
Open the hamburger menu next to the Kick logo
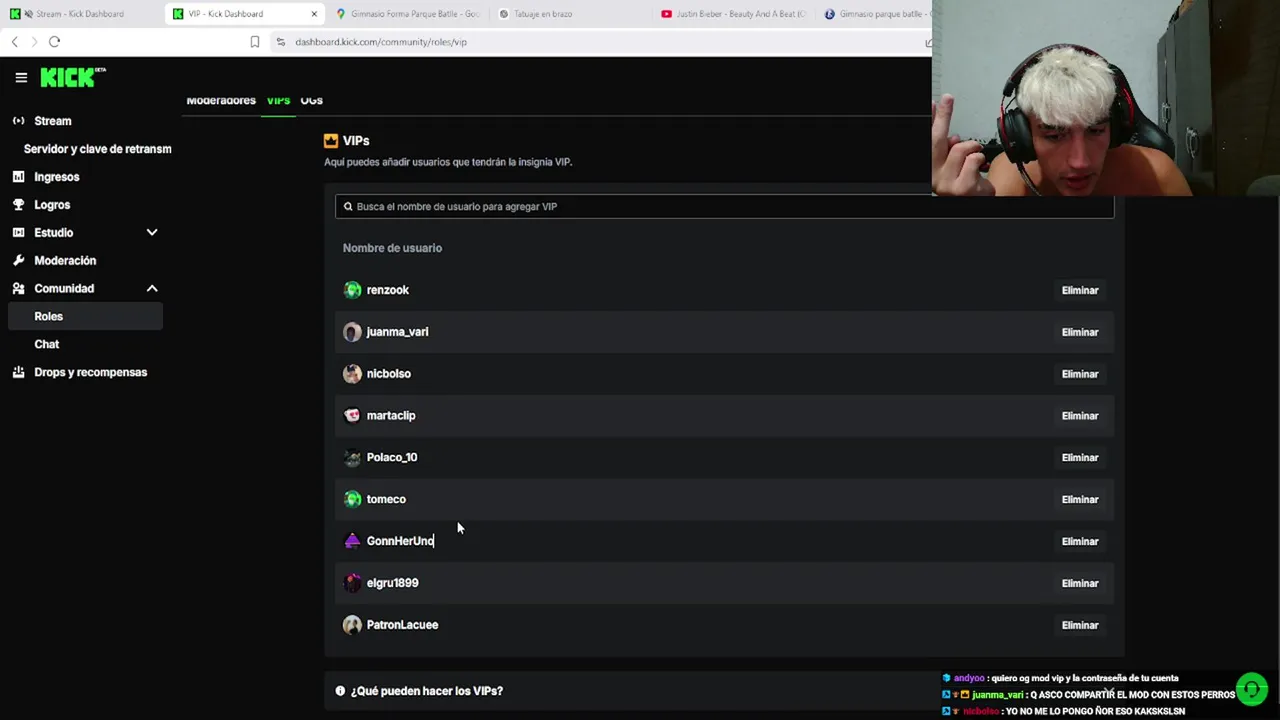(21, 77)
